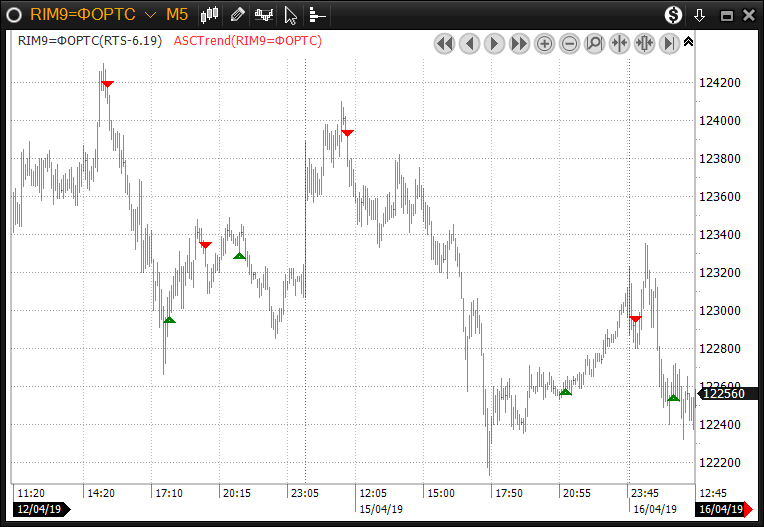Click the ASCTrend indicator label
This screenshot has width=764, height=527.
tap(248, 41)
